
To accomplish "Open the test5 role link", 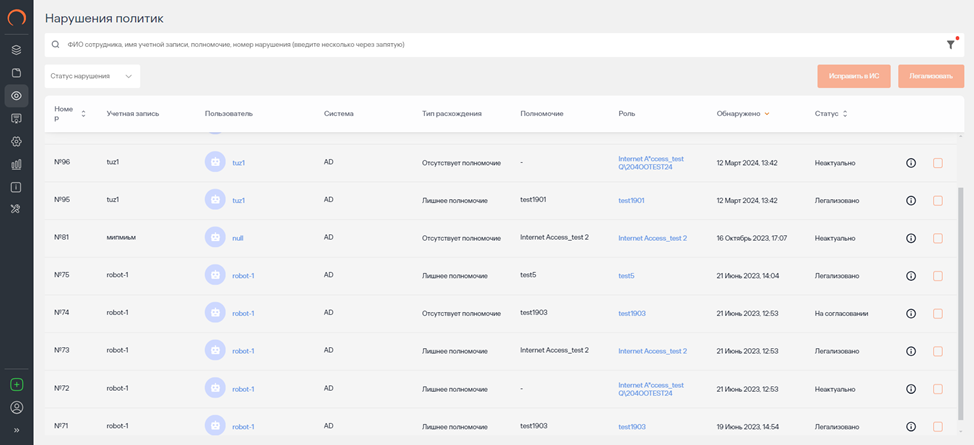I will [626, 276].
